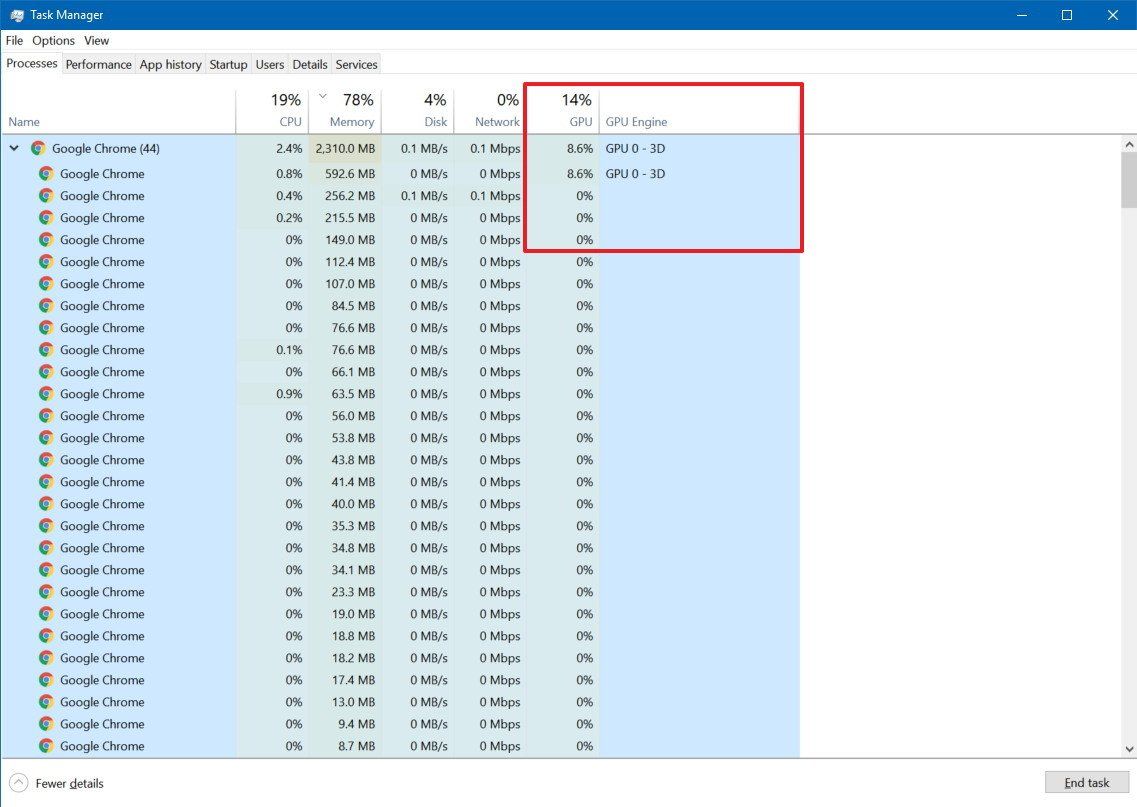Click the Chrome icon beside the 35.3 MB entry
Image resolution: width=1137 pixels, height=807 pixels.
(45, 526)
